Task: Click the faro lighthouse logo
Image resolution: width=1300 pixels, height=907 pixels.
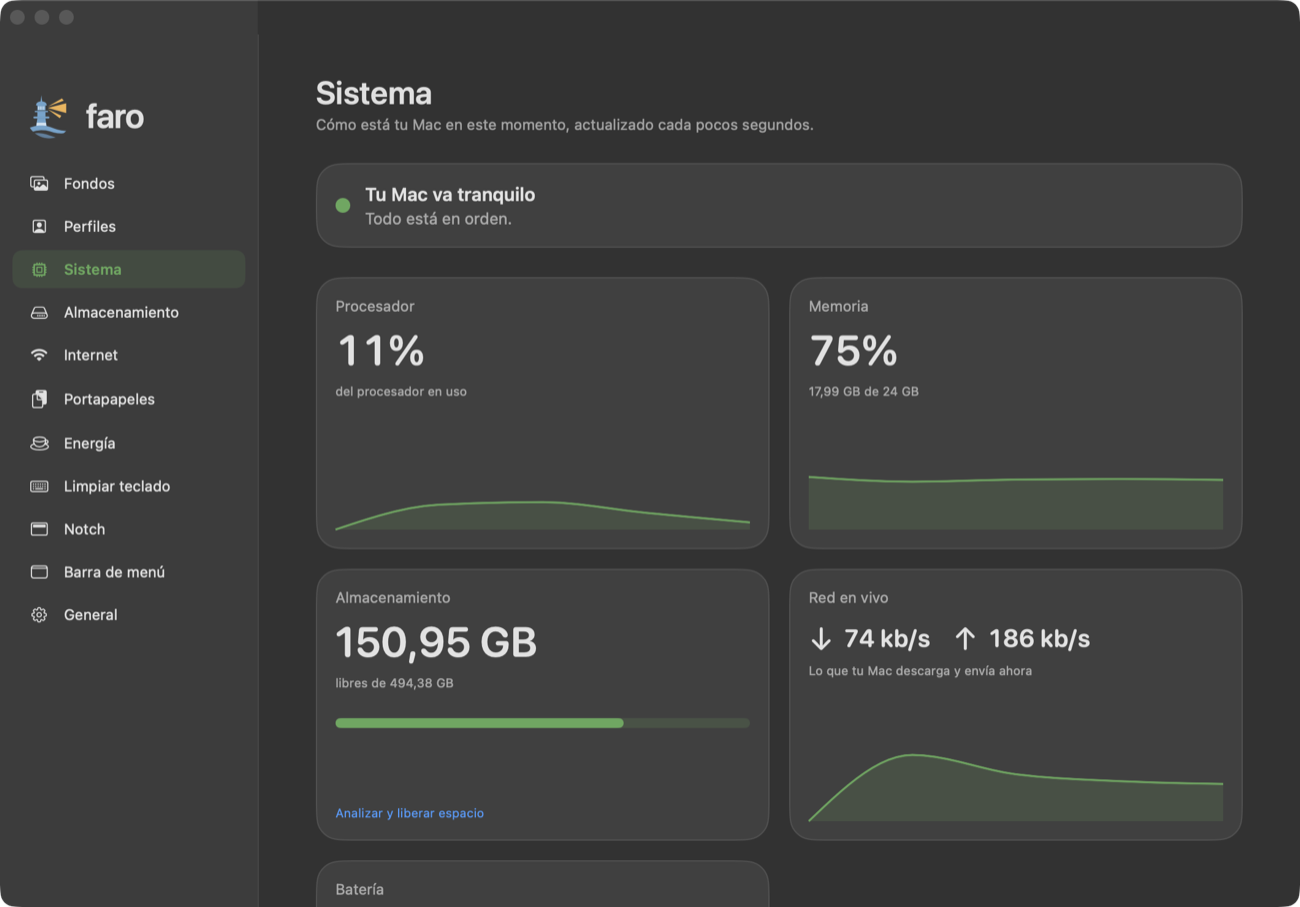Action: pyautogui.click(x=48, y=116)
